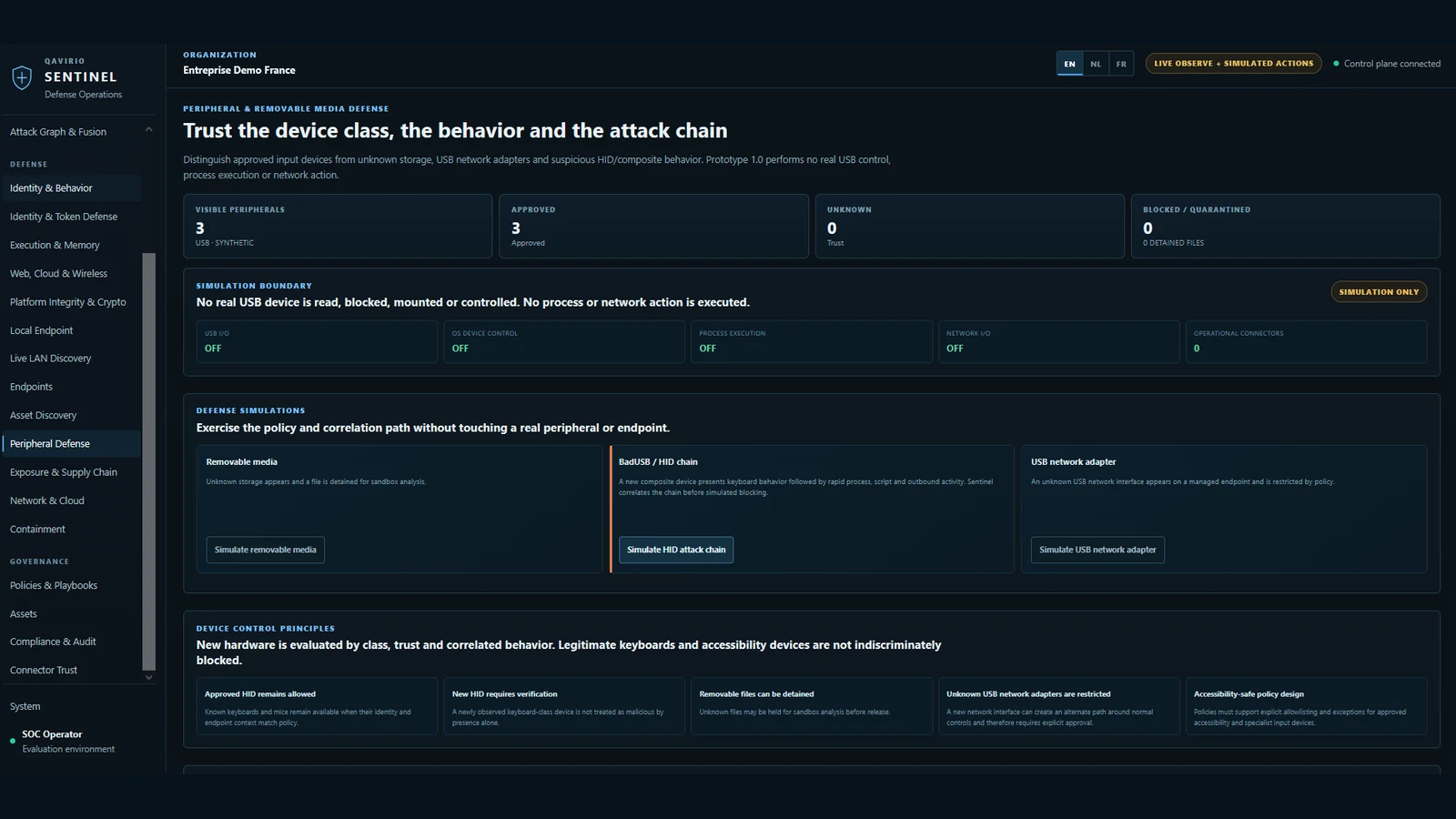The height and width of the screenshot is (819, 1456).
Task: Run Simulate HID attack chain
Action: pyautogui.click(x=676, y=550)
